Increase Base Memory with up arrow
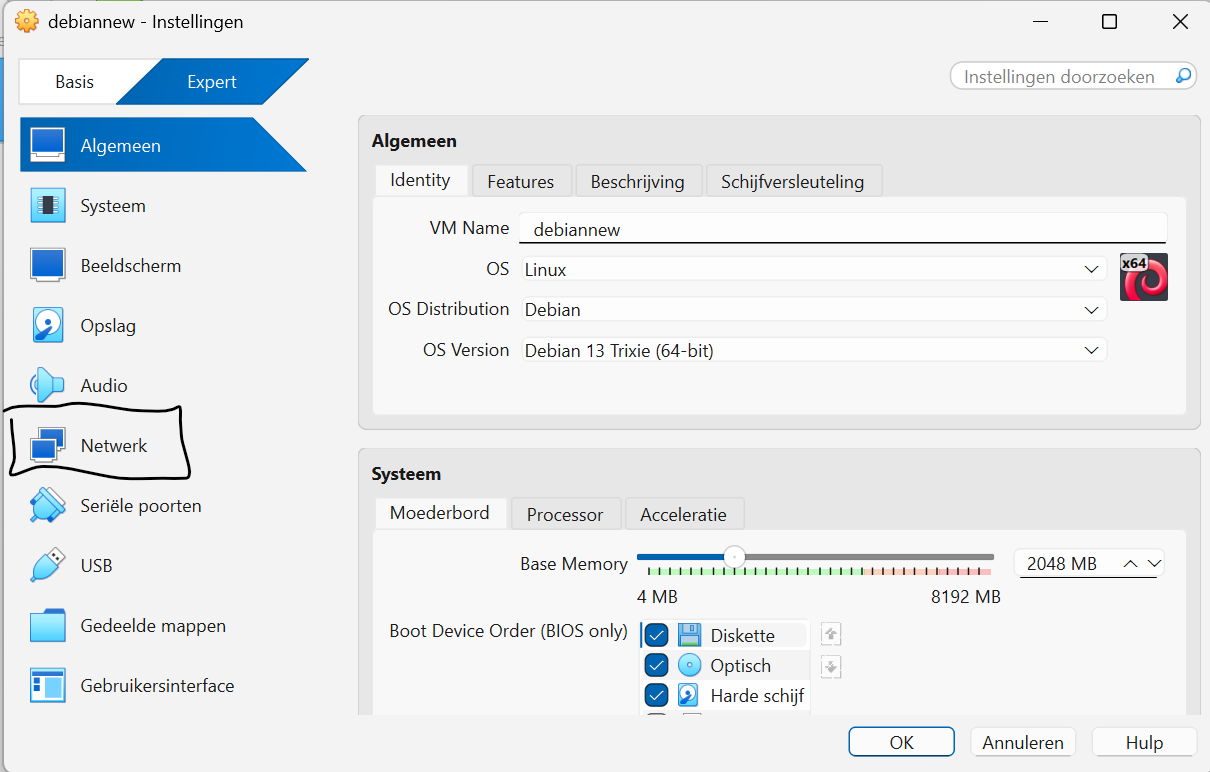This screenshot has height=772, width=1210. [1131, 564]
